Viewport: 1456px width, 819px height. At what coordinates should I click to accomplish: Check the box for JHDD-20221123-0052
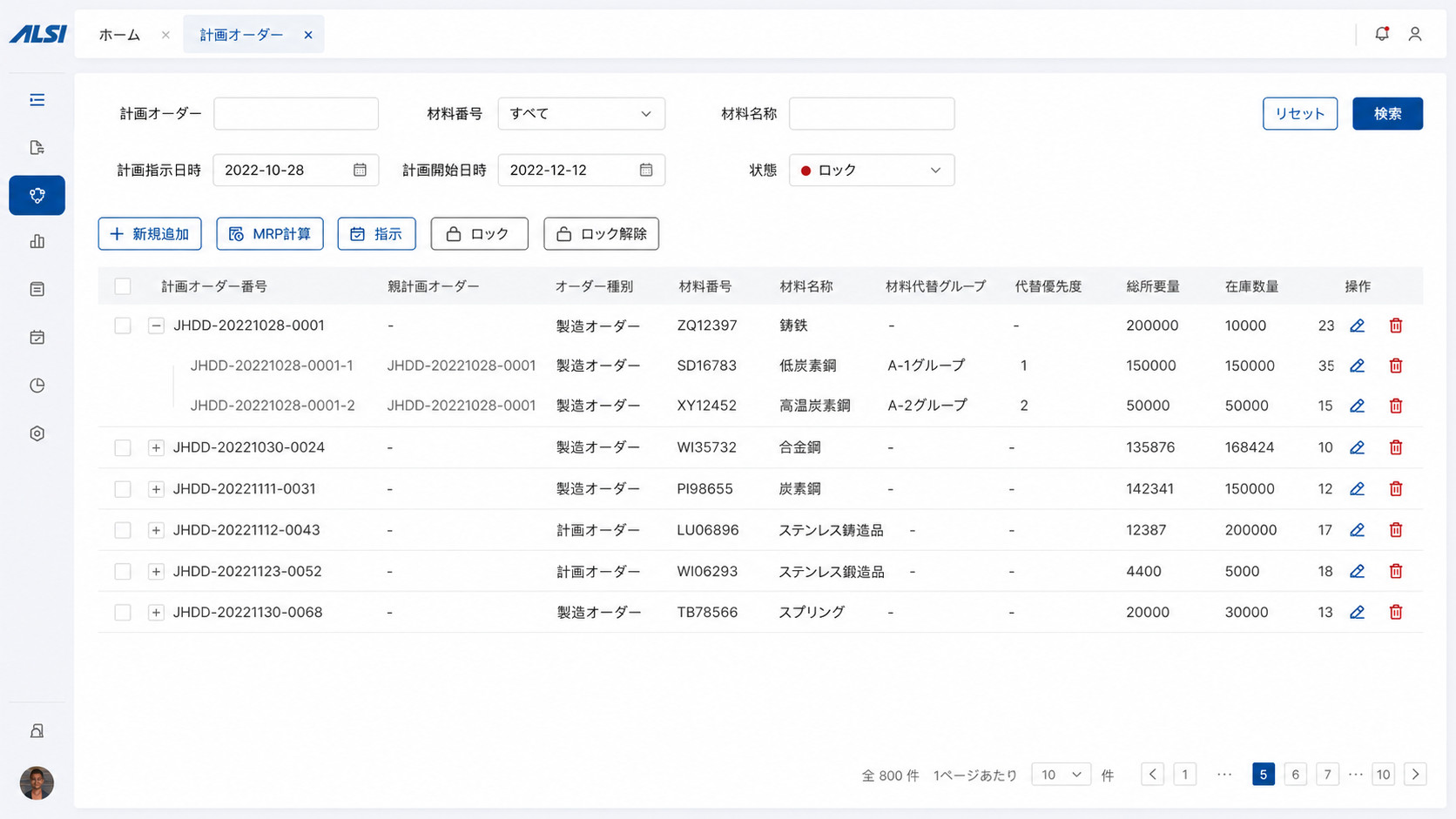(123, 572)
